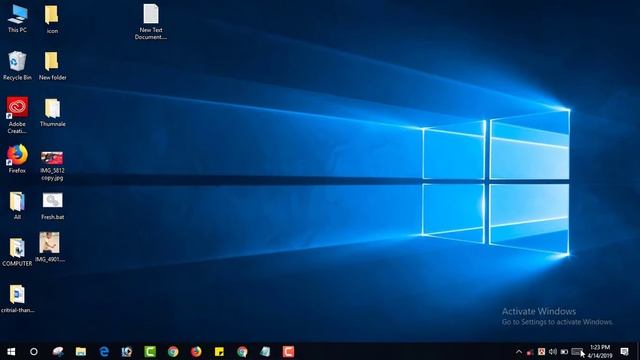Click the red recording tray icon
Screen dimensions: 640x360
(530, 352)
